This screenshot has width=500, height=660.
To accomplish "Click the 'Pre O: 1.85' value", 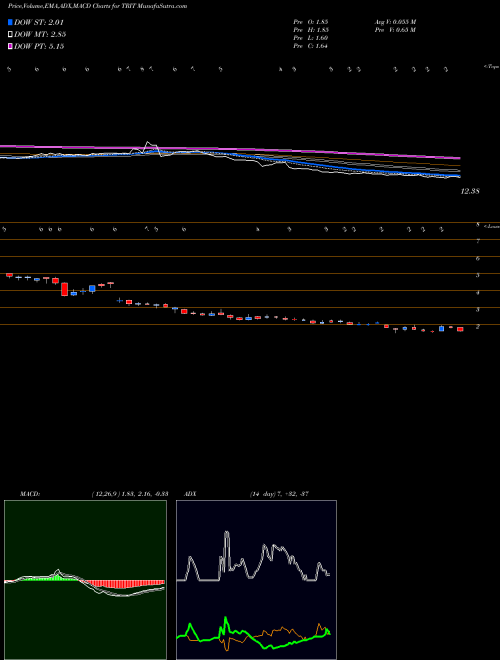I will point(311,22).
